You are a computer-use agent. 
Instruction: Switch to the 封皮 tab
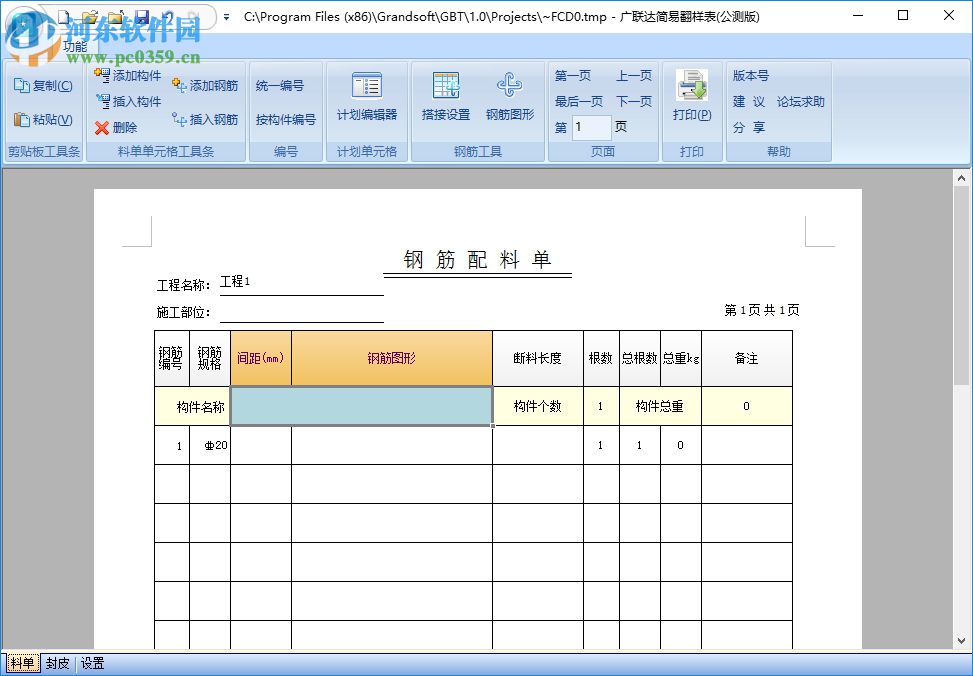(57, 663)
